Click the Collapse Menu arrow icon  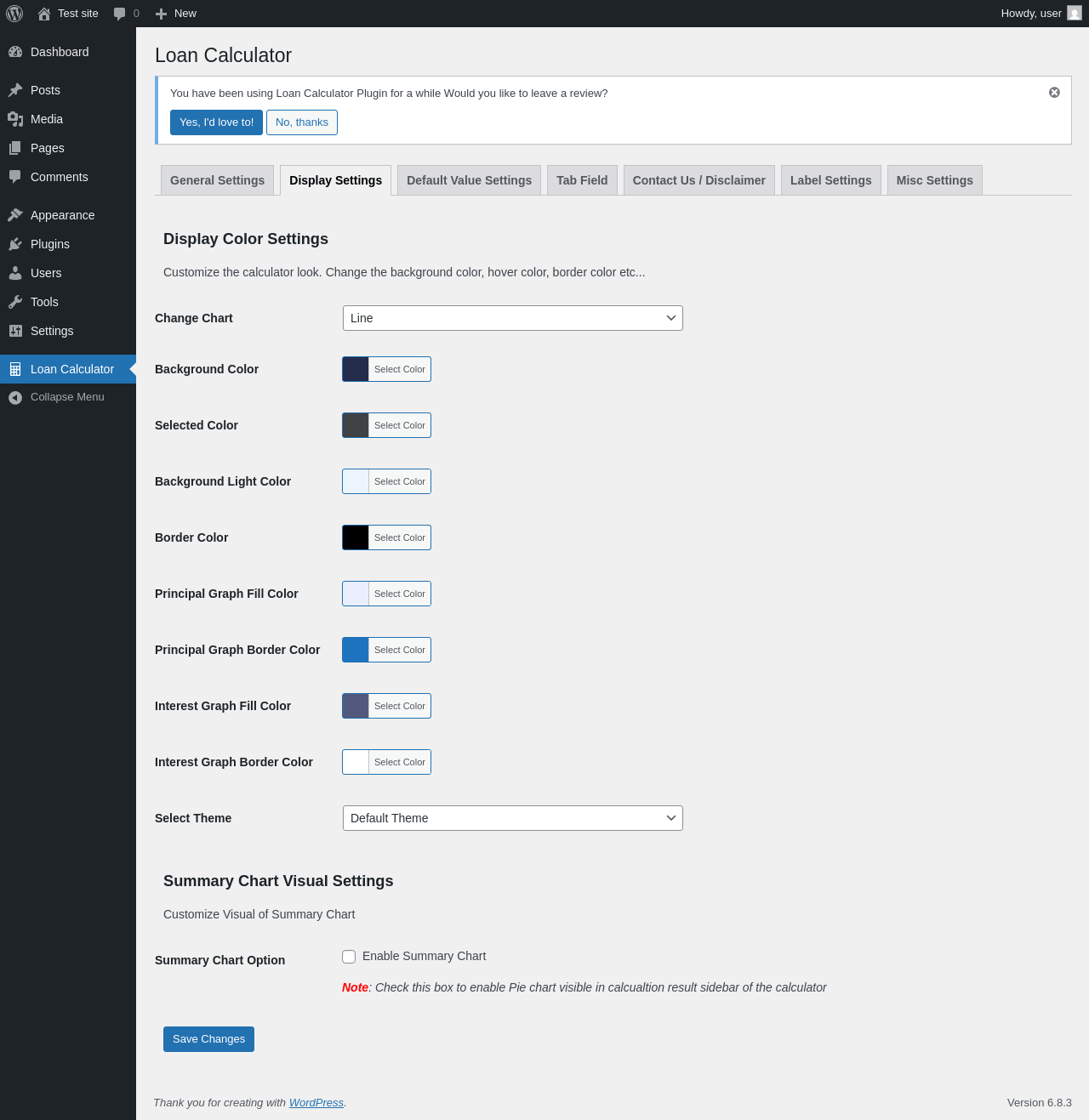click(15, 397)
